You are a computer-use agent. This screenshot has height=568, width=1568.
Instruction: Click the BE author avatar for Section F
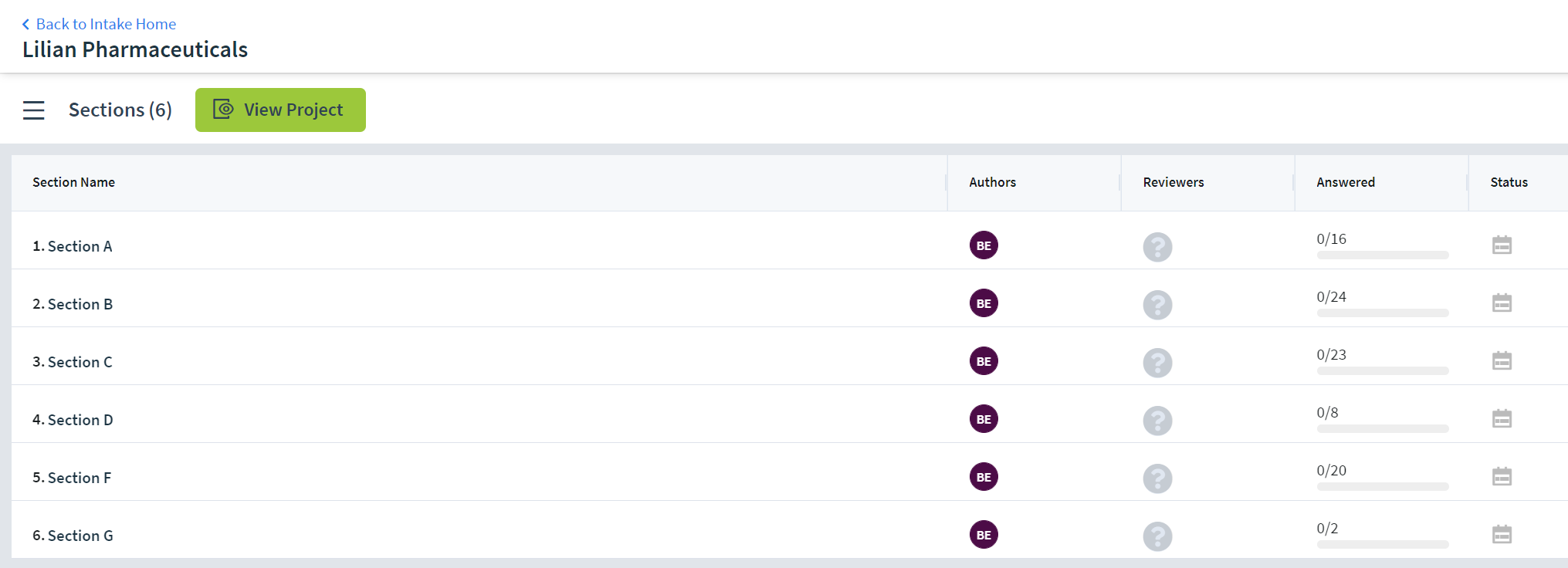984,477
